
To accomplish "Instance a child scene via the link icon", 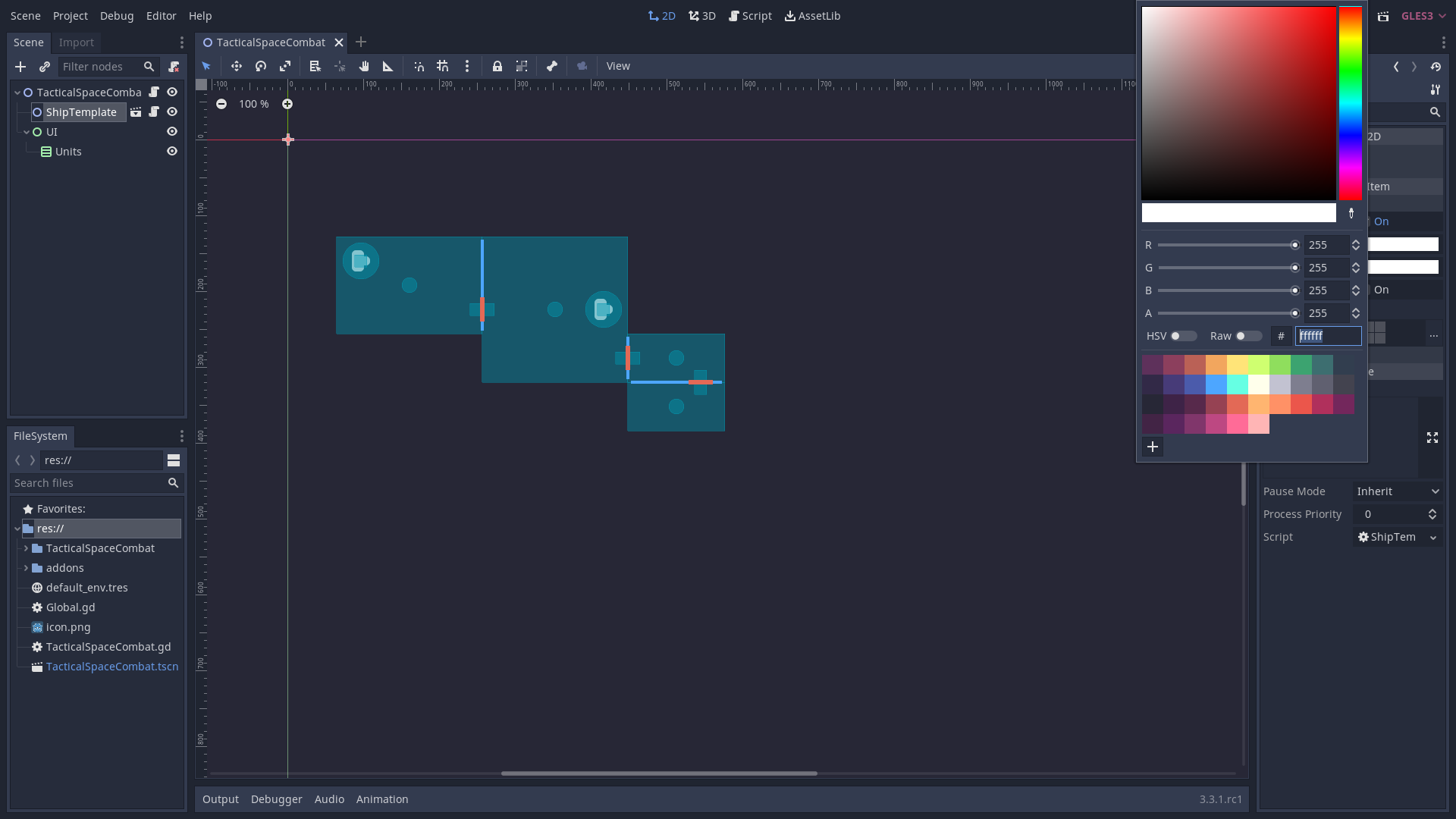I will pos(45,67).
